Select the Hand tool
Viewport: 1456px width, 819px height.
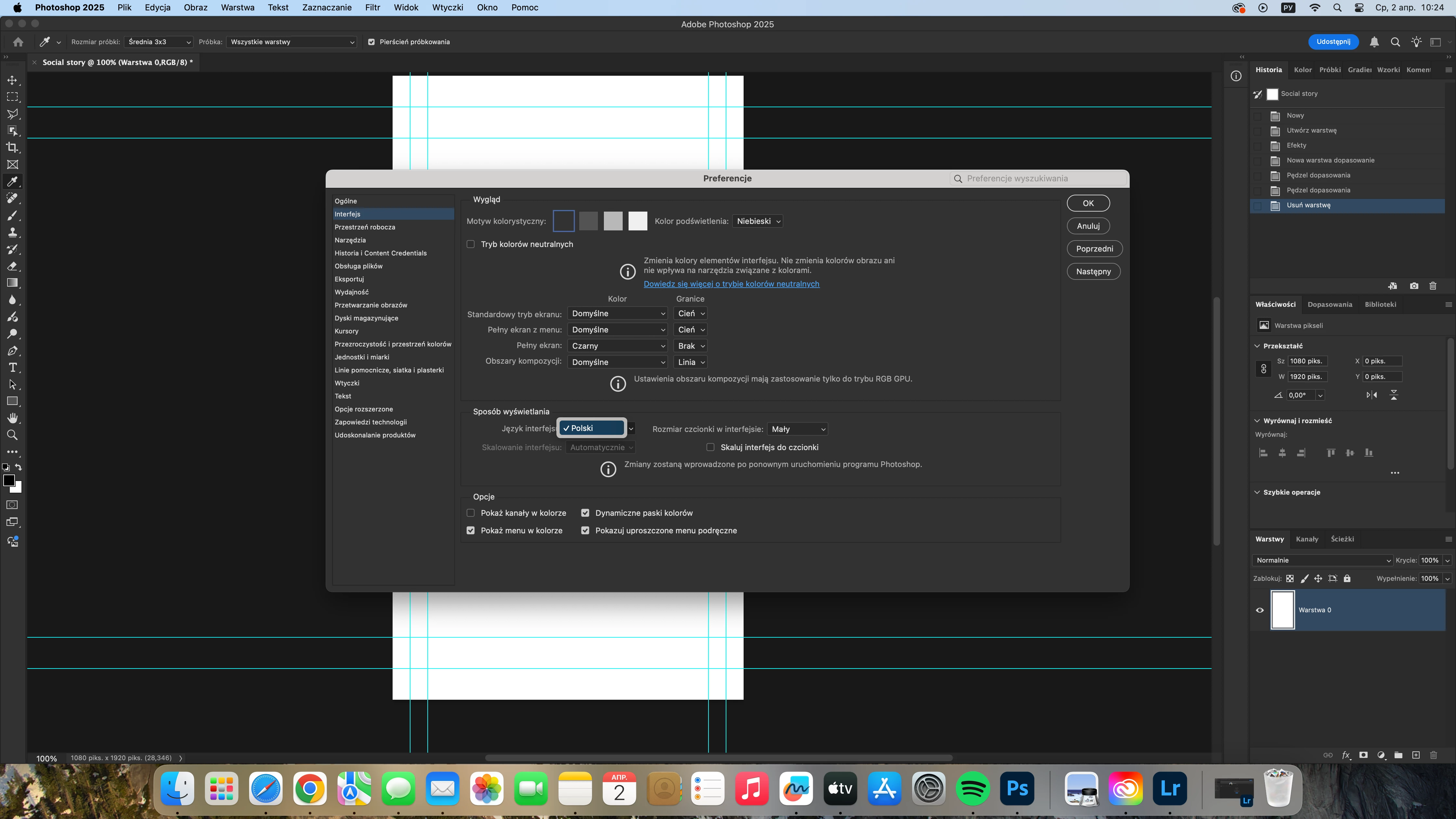[x=12, y=418]
